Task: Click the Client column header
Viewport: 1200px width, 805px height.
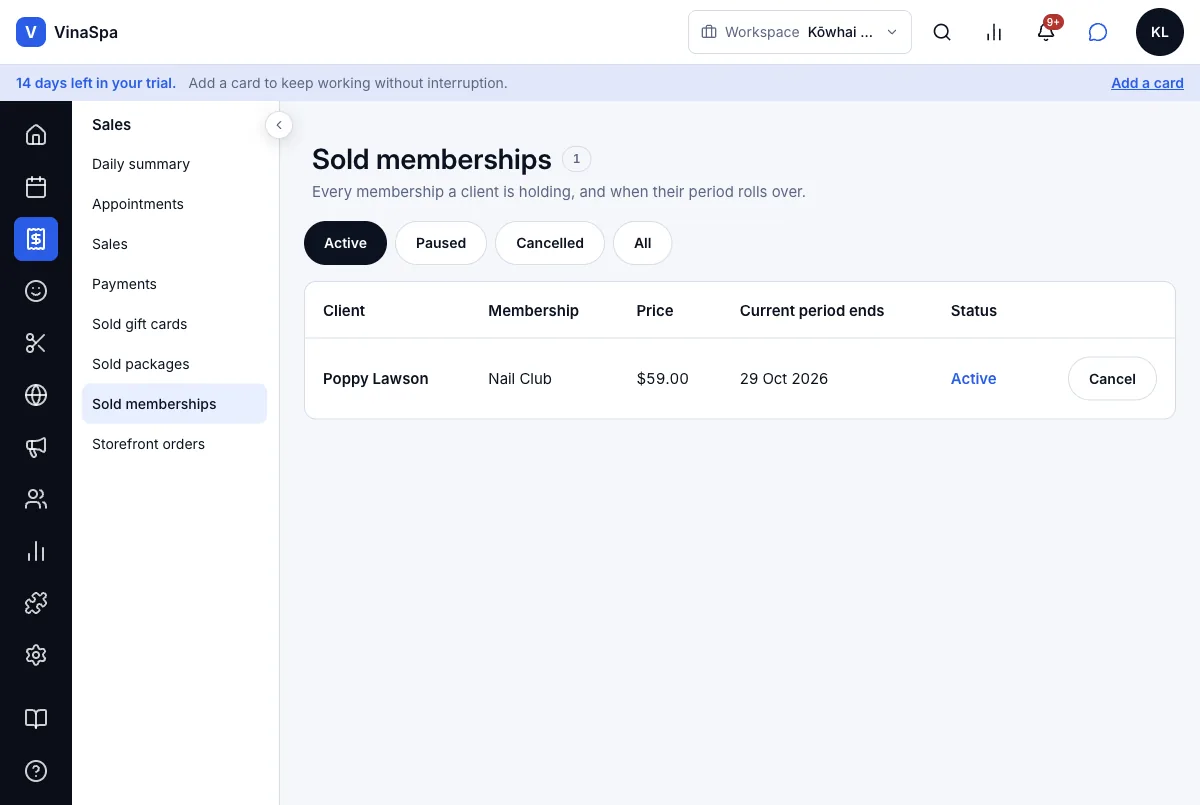Action: [344, 311]
